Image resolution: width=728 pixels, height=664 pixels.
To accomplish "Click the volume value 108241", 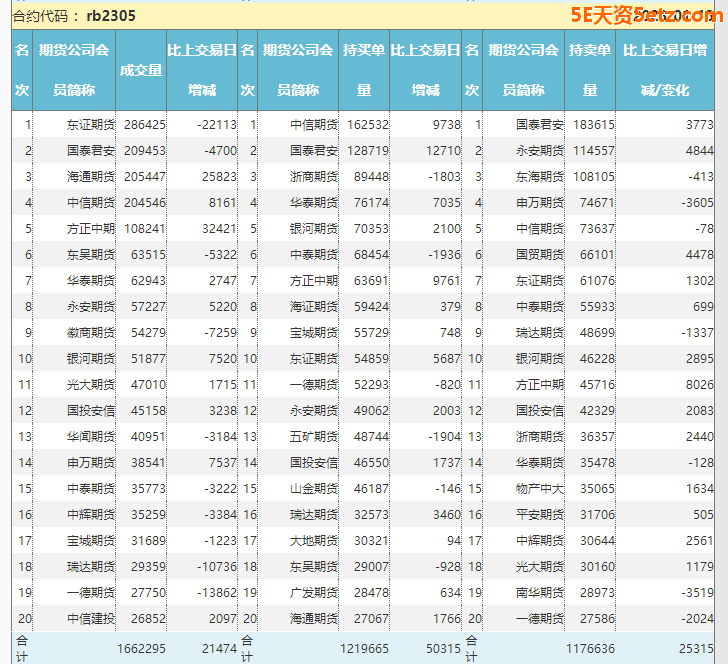I will [144, 229].
